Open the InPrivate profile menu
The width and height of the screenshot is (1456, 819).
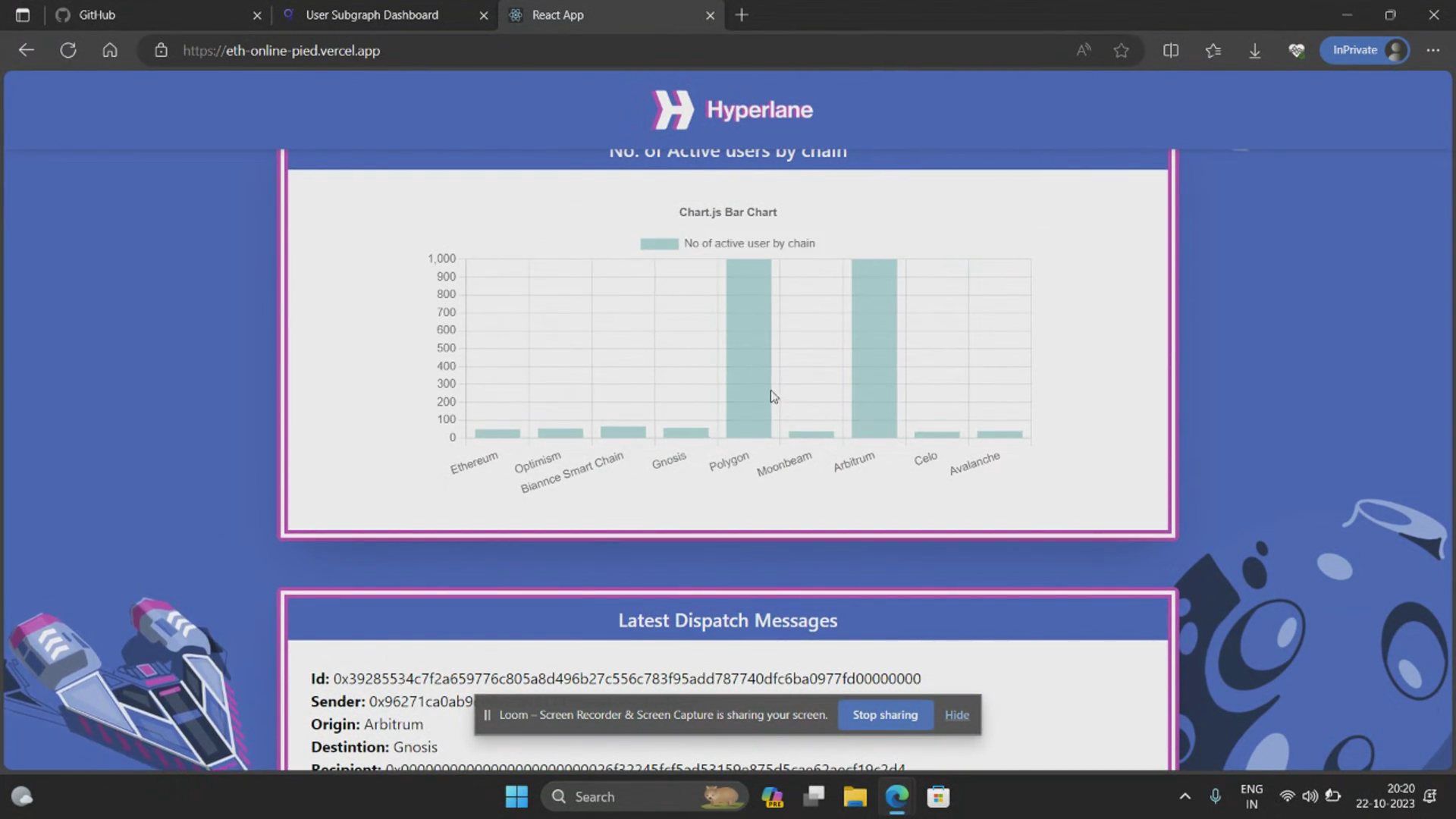point(1364,50)
